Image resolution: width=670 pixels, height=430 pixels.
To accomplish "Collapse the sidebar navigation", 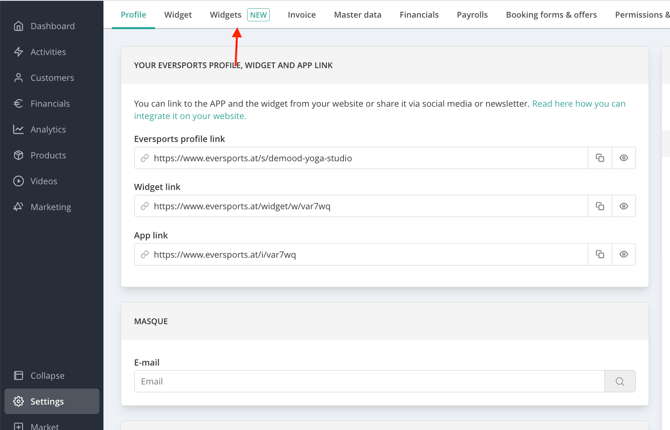I will 47,376.
